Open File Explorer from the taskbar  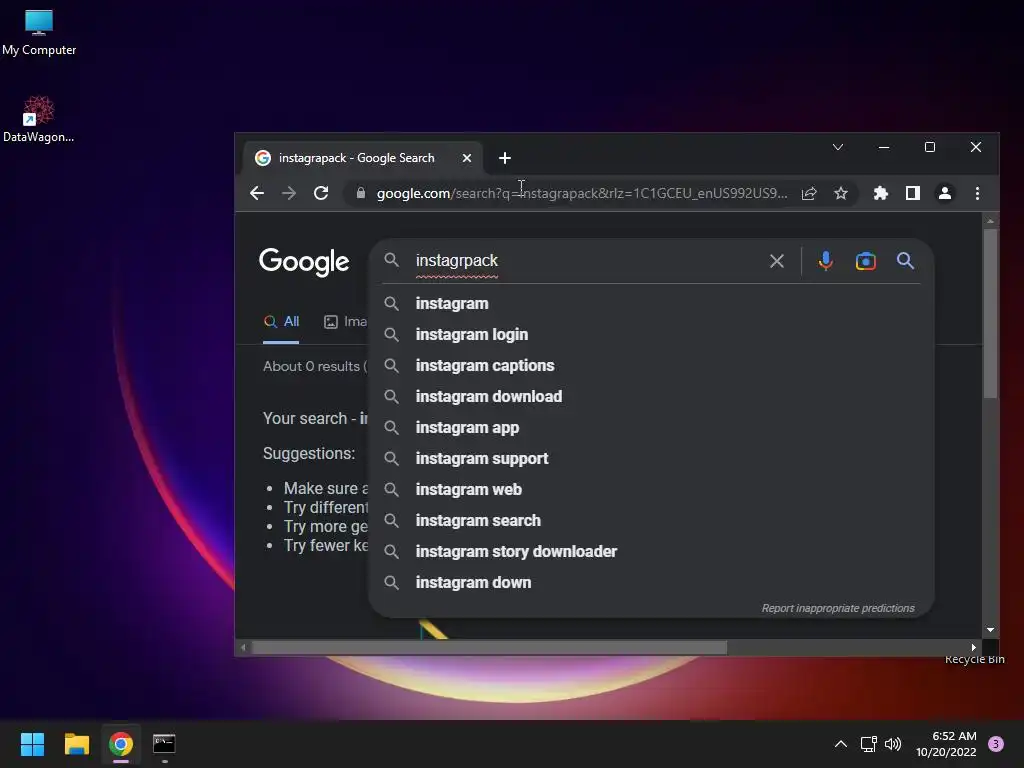tap(76, 744)
